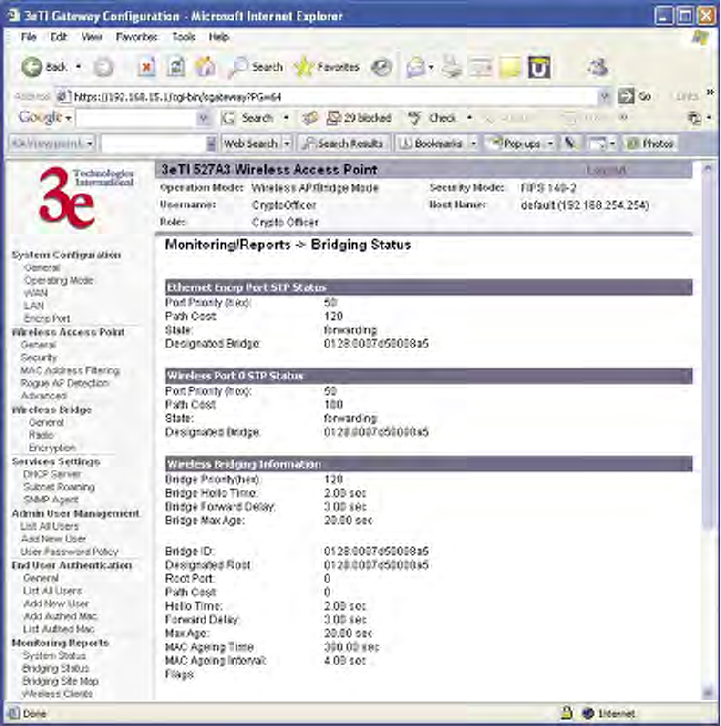Click the Edit page icon next to Print
The height and width of the screenshot is (726, 721).
click(480, 68)
